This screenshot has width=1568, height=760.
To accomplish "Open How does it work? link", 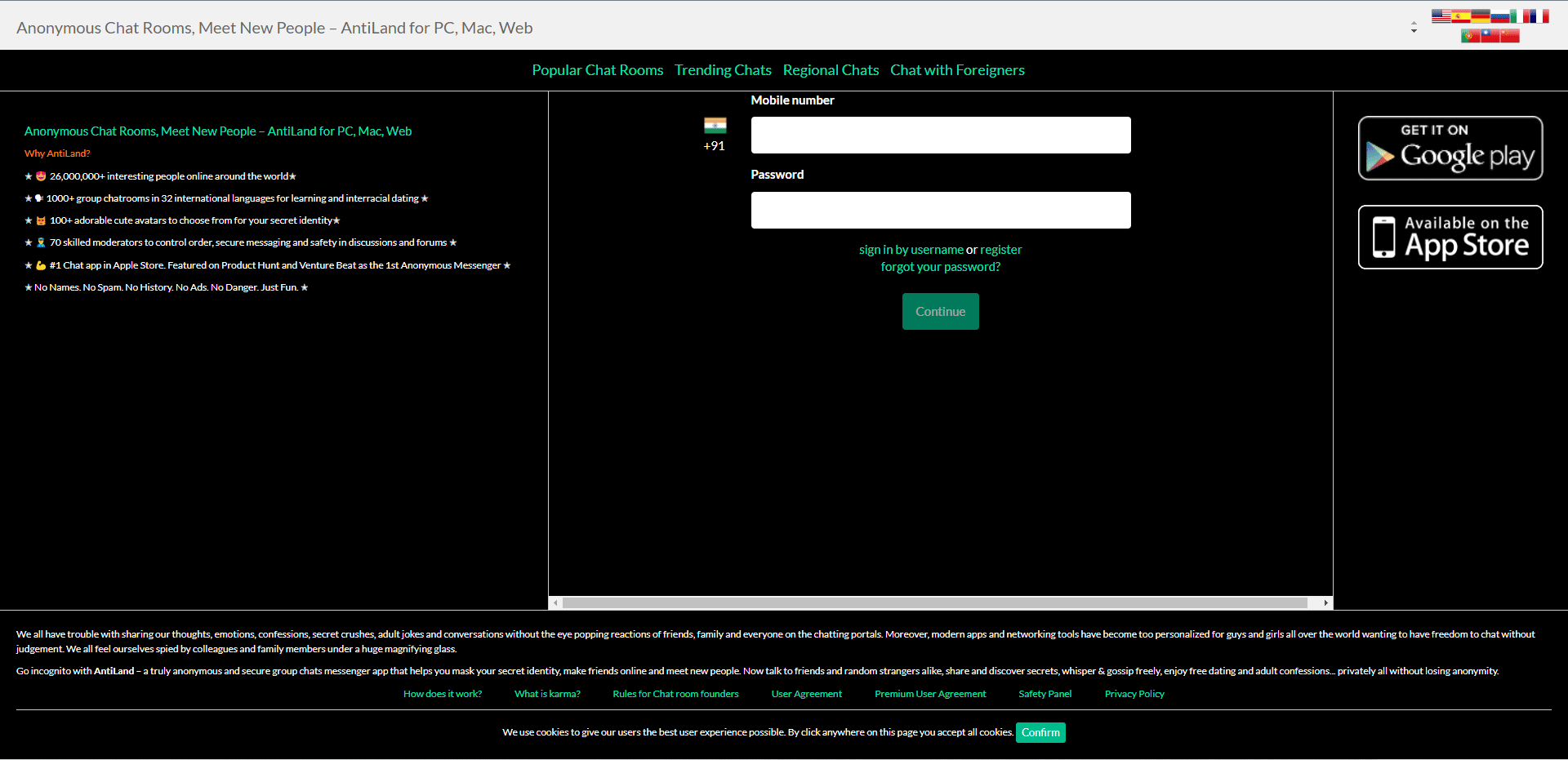I will click(443, 694).
